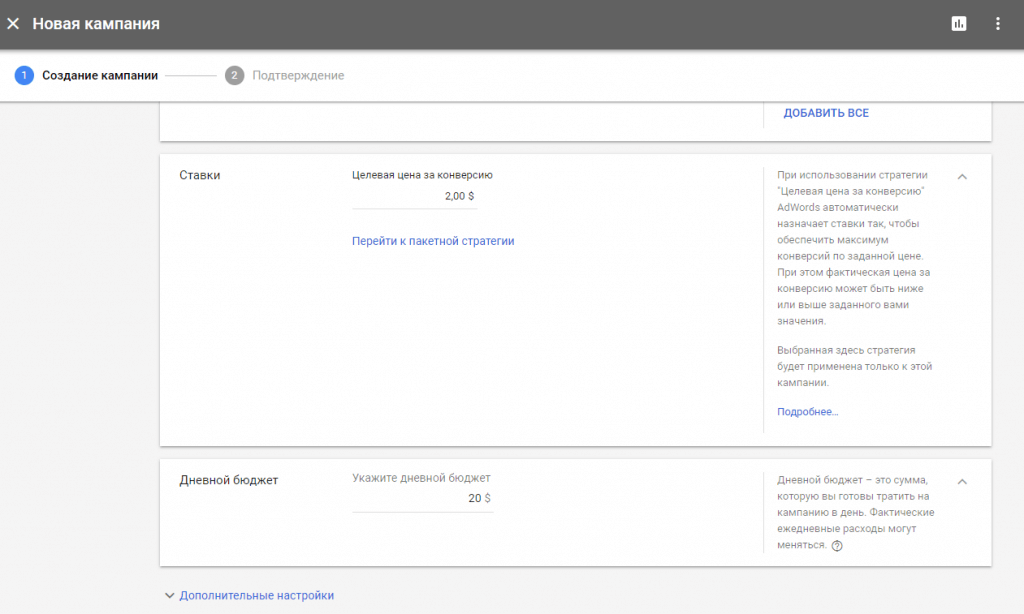
Task: Click the daily budget field showing 20 $
Action: [422, 499]
